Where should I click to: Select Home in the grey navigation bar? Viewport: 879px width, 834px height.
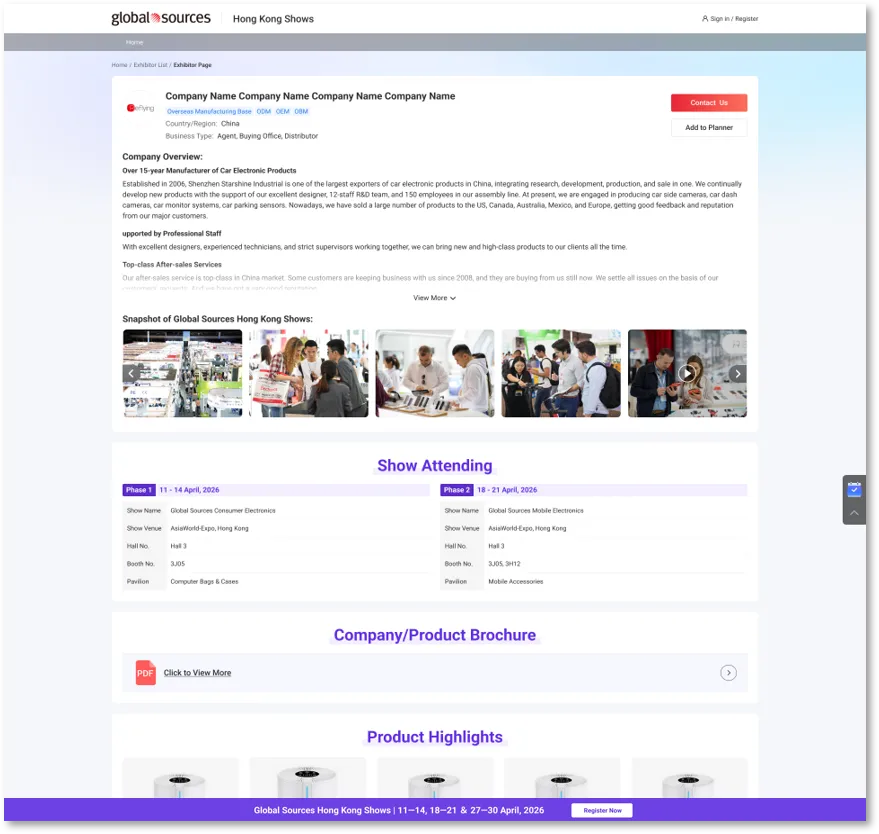click(x=135, y=43)
